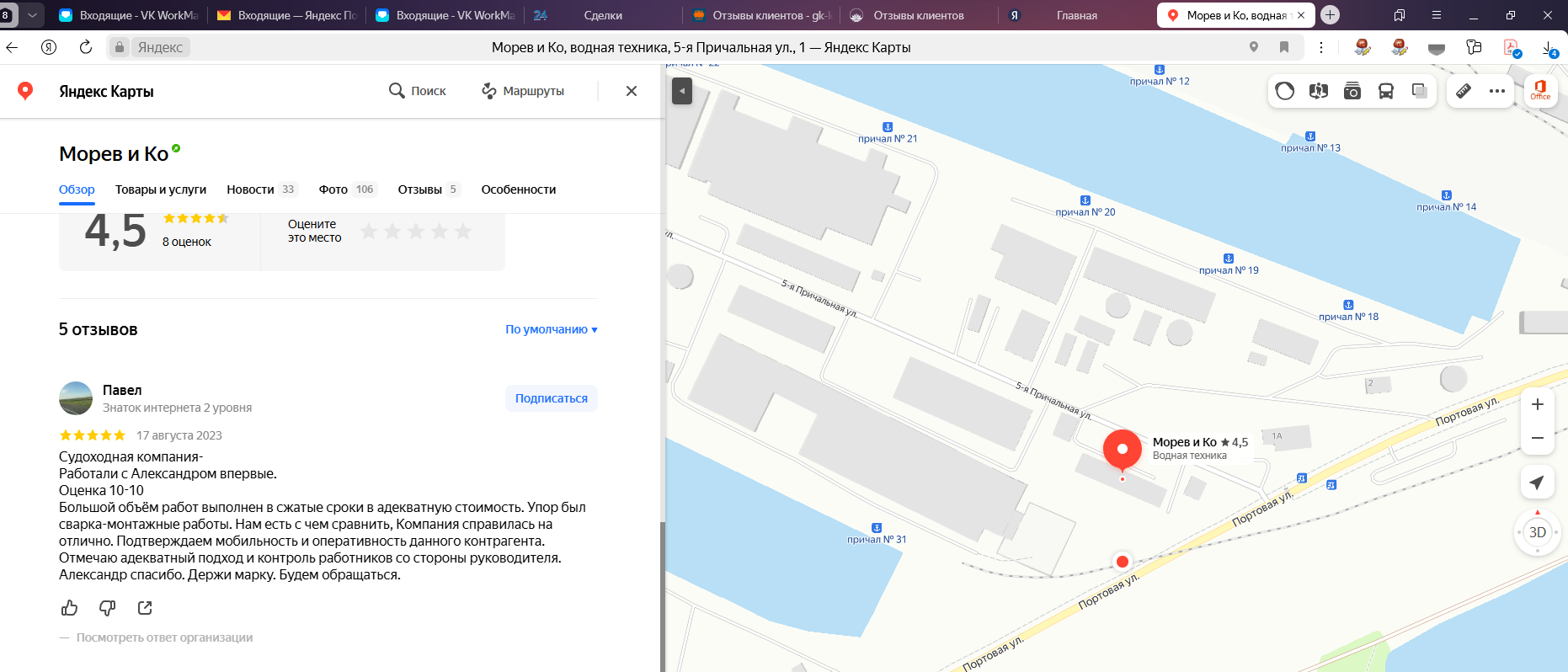Click the verified owner green badge
This screenshot has width=1568, height=672.
point(176,148)
